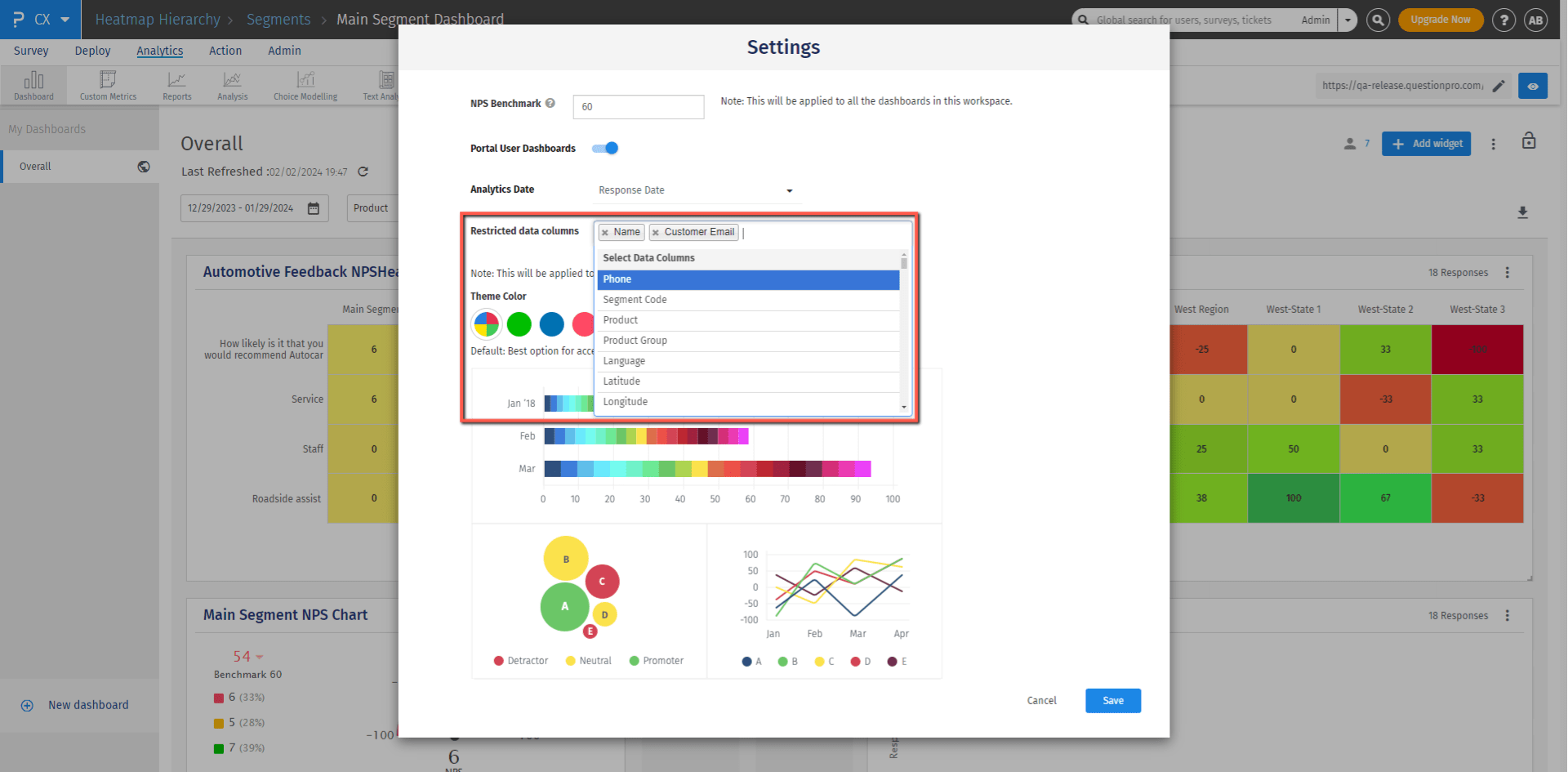Viewport: 1568px width, 772px height.
Task: Save the Settings changes
Action: tap(1112, 700)
